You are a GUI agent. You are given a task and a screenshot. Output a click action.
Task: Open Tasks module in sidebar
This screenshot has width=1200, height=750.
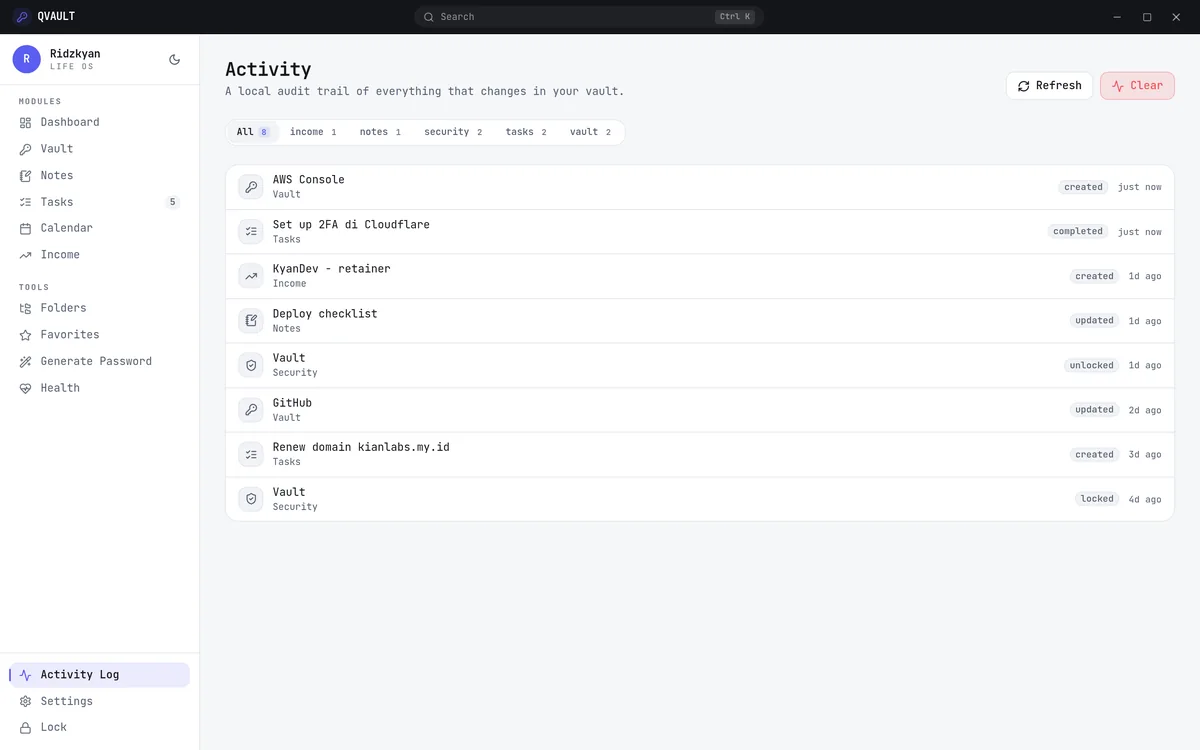pyautogui.click(x=100, y=202)
